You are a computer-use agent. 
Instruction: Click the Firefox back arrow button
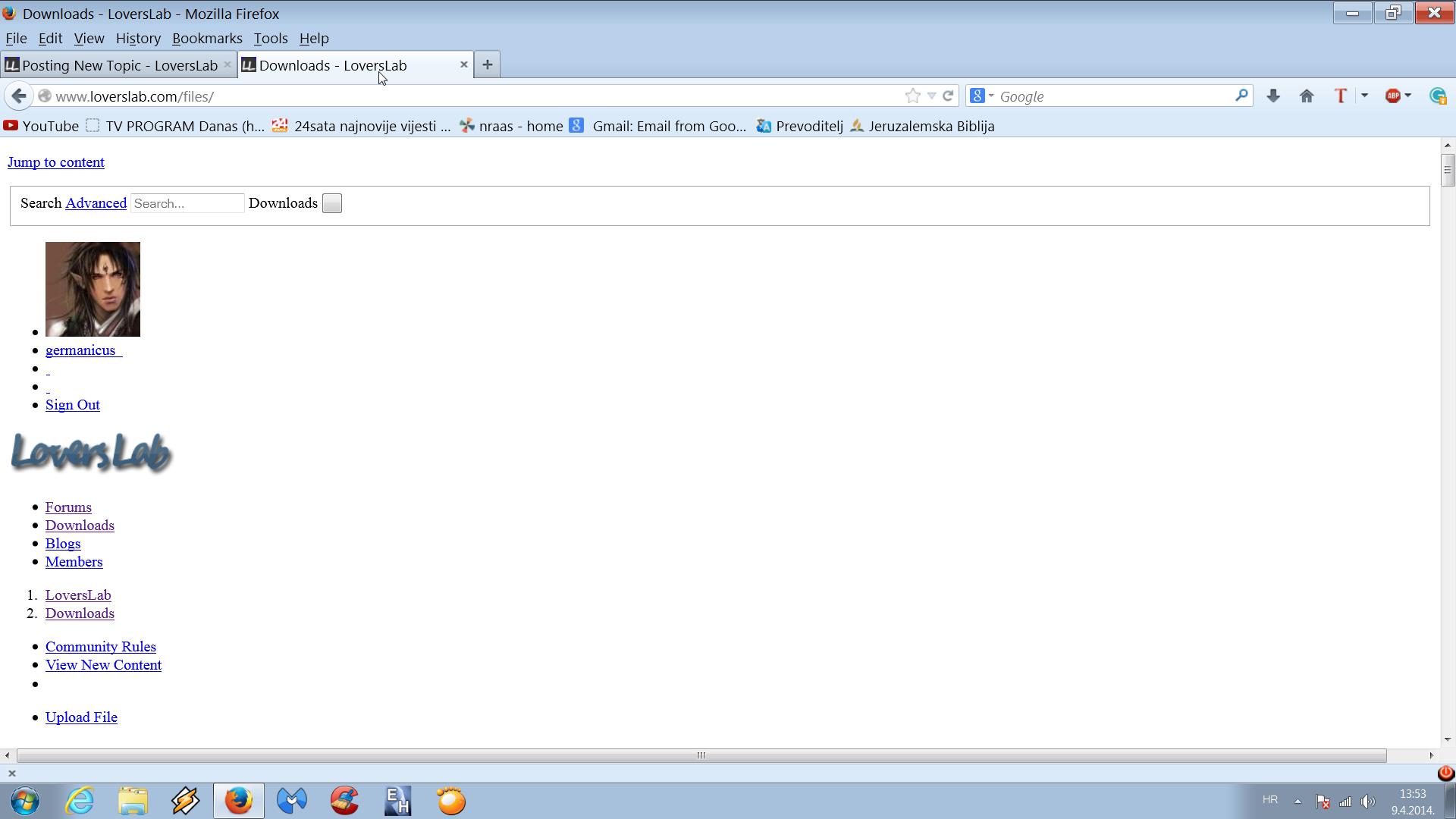(19, 96)
